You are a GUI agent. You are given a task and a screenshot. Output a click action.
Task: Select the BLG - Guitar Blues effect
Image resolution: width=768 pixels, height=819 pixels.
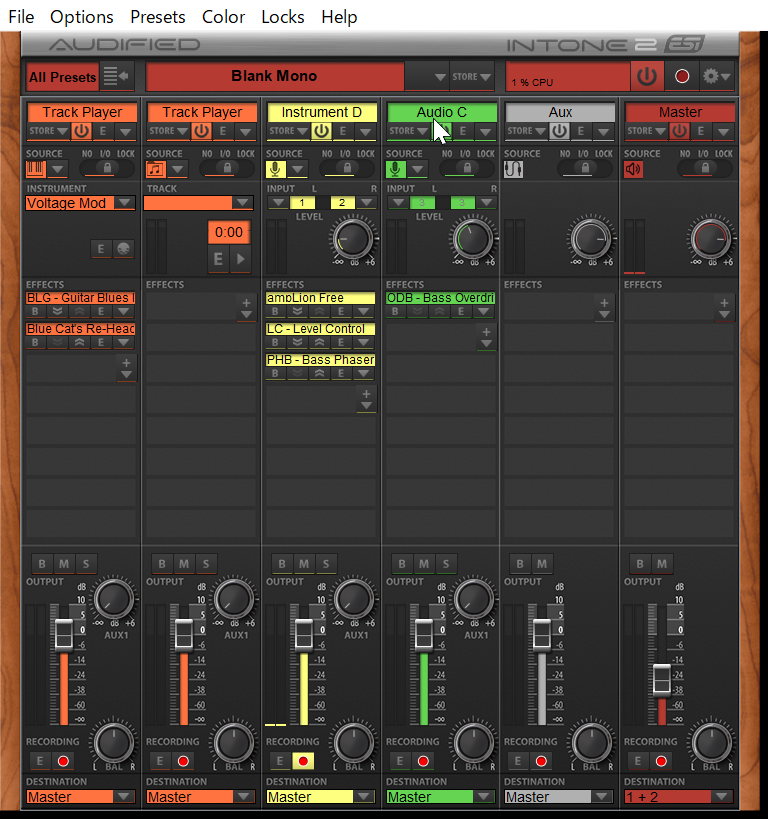click(x=80, y=298)
